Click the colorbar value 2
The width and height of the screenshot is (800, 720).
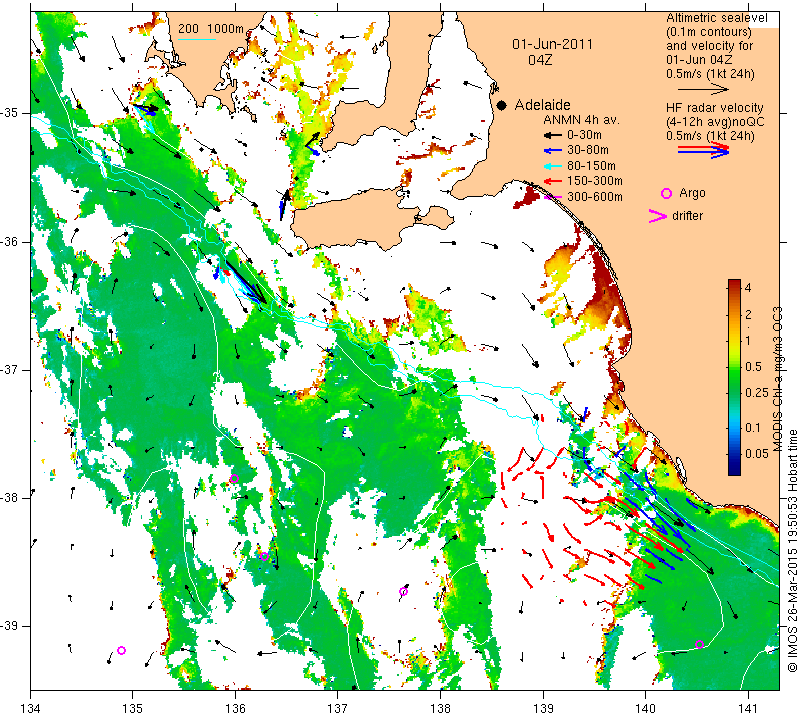pos(748,314)
